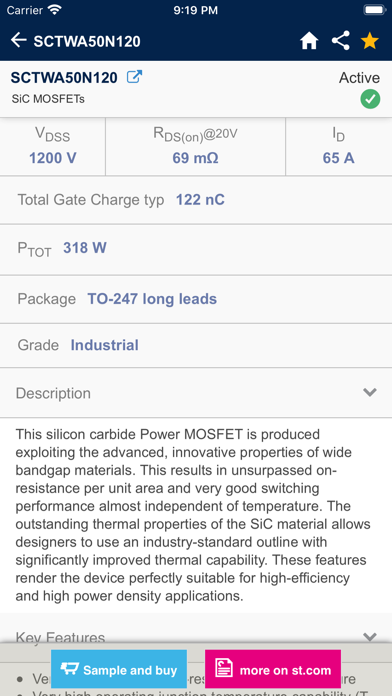This screenshot has height=696, width=392.
Task: Collapse the Key Features section chevron
Action: pyautogui.click(x=369, y=637)
